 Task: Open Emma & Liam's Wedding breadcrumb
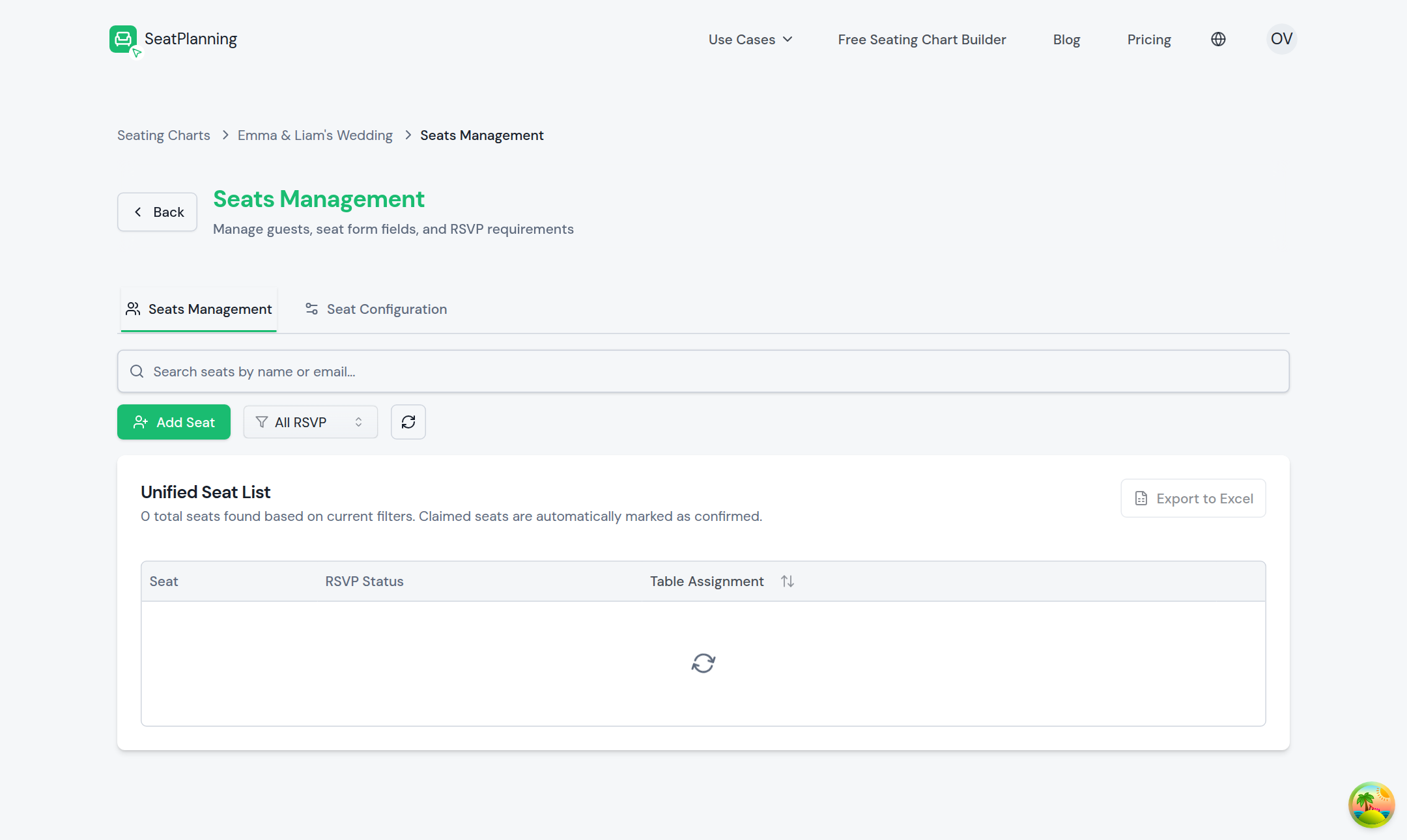315,135
